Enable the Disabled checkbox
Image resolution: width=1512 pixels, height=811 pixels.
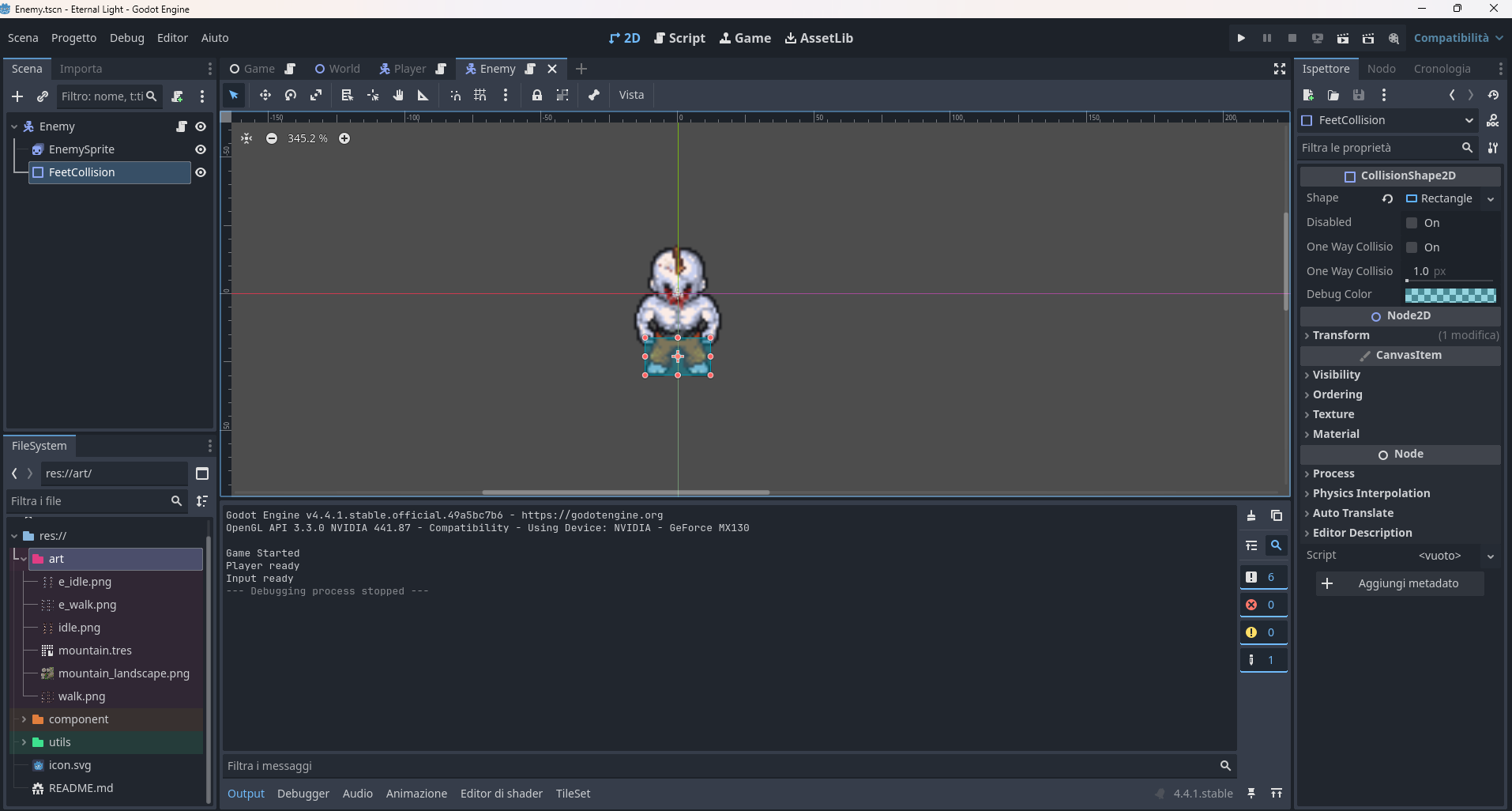1412,223
